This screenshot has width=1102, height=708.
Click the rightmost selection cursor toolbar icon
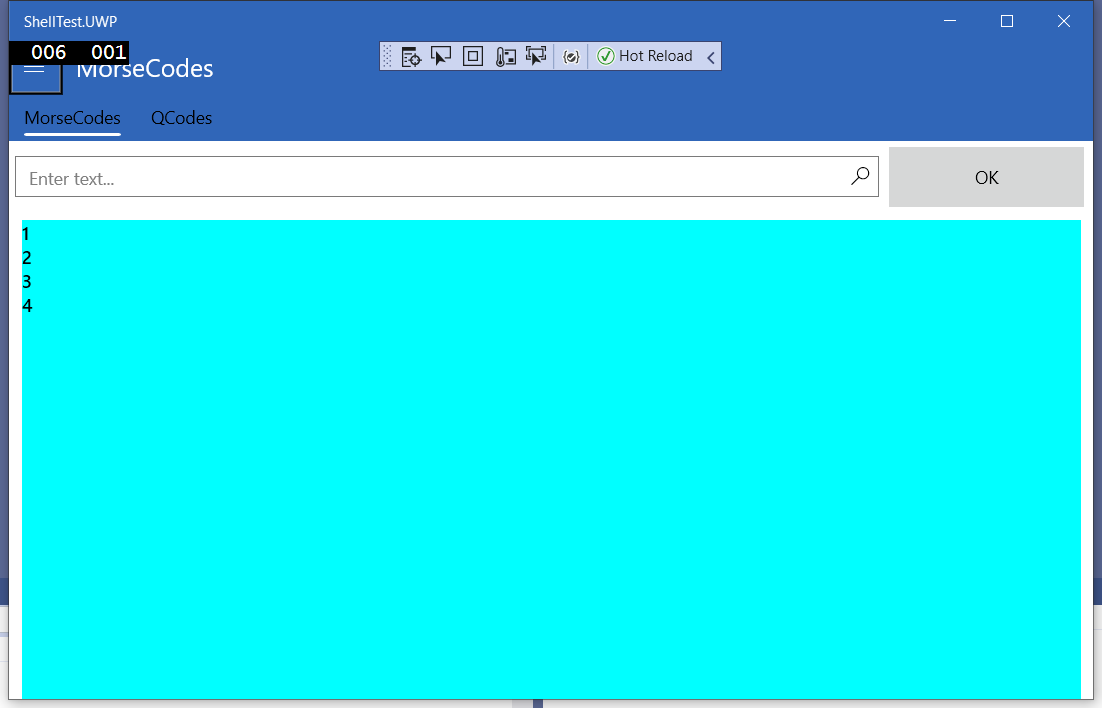[x=536, y=56]
